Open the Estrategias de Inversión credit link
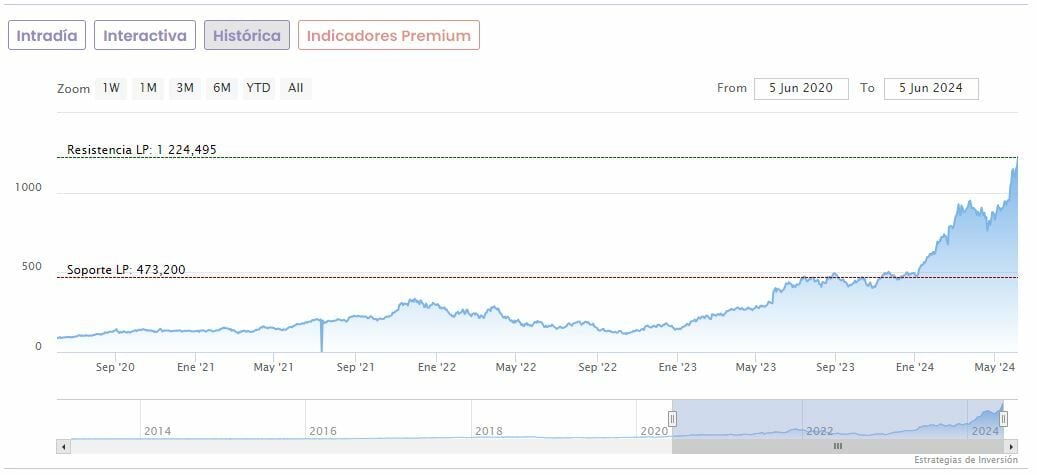The height and width of the screenshot is (475, 1037). (965, 460)
